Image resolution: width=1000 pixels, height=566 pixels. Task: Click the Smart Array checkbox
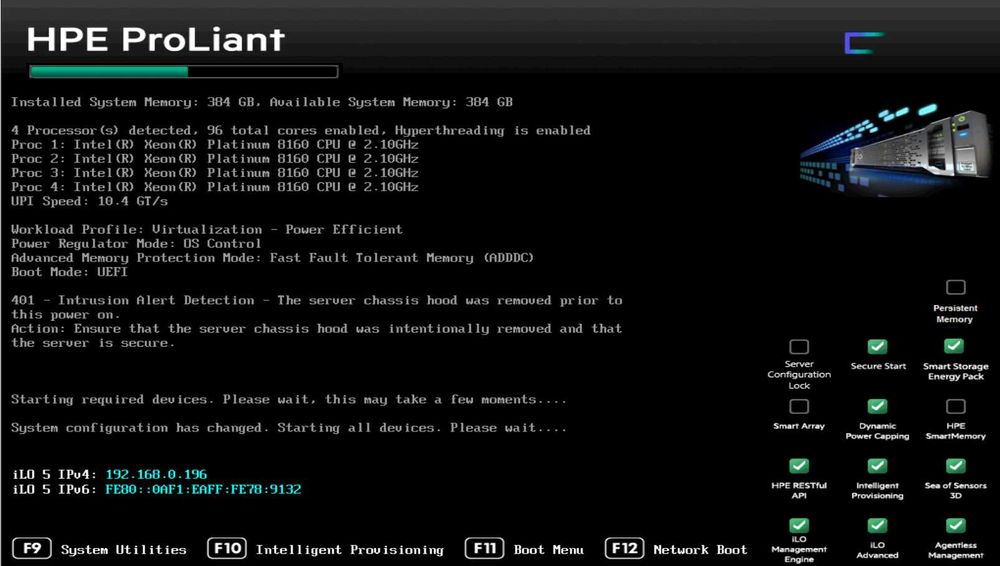pos(799,406)
